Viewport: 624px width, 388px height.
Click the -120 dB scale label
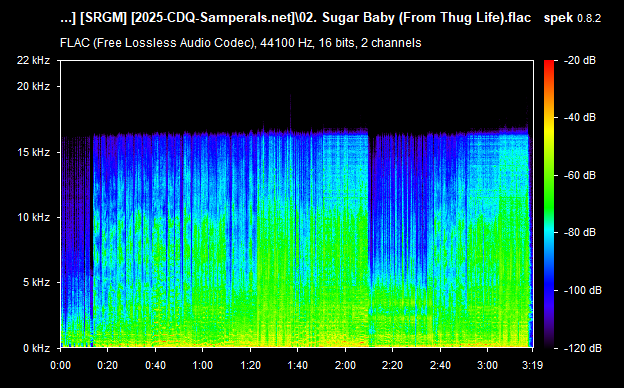(583, 348)
